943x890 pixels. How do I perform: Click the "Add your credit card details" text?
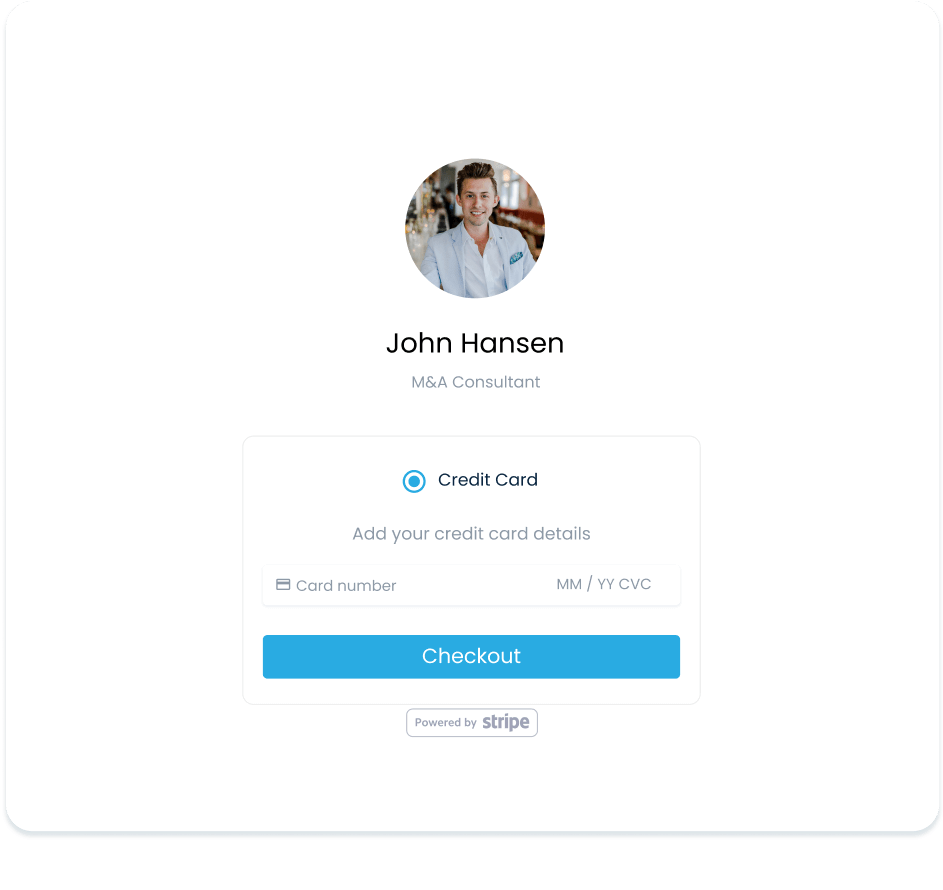(x=472, y=534)
